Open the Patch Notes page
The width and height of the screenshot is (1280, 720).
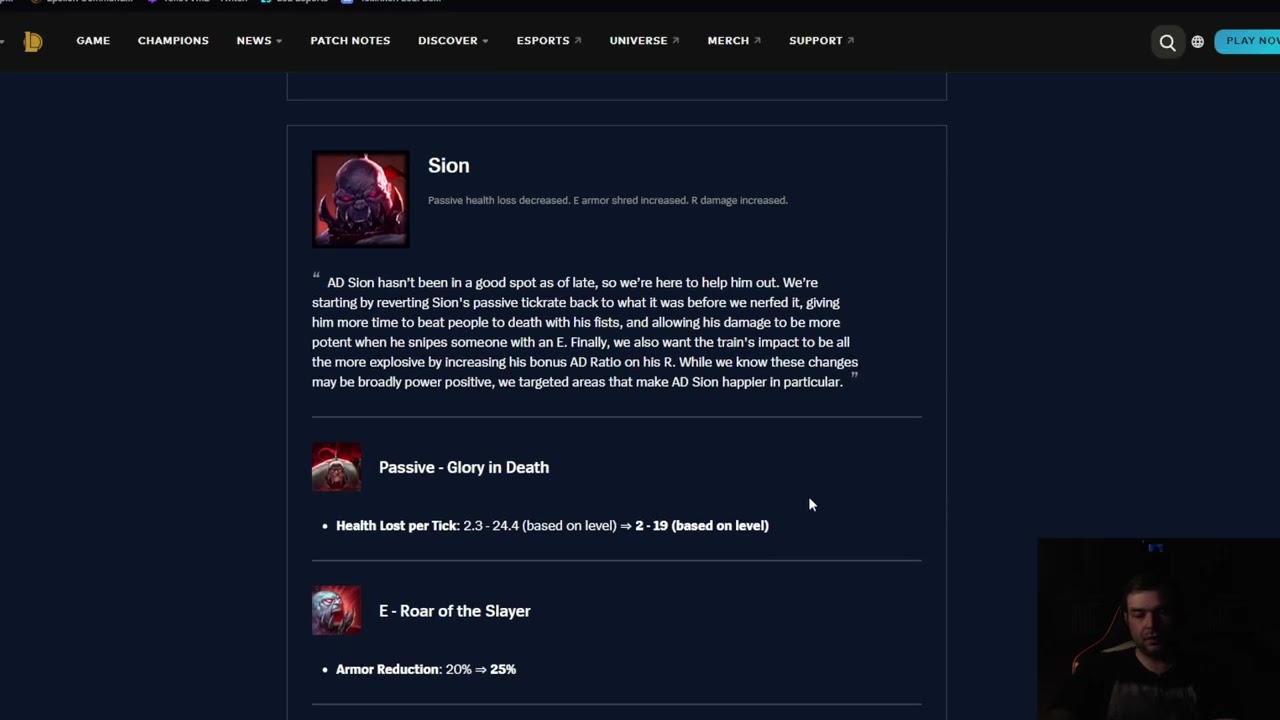(350, 41)
